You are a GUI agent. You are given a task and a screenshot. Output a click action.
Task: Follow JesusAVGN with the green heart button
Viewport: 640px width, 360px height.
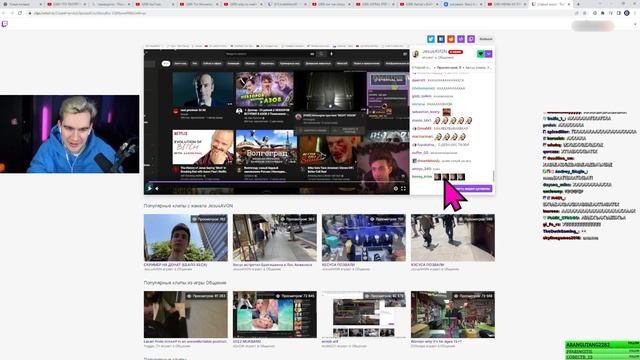480,54
